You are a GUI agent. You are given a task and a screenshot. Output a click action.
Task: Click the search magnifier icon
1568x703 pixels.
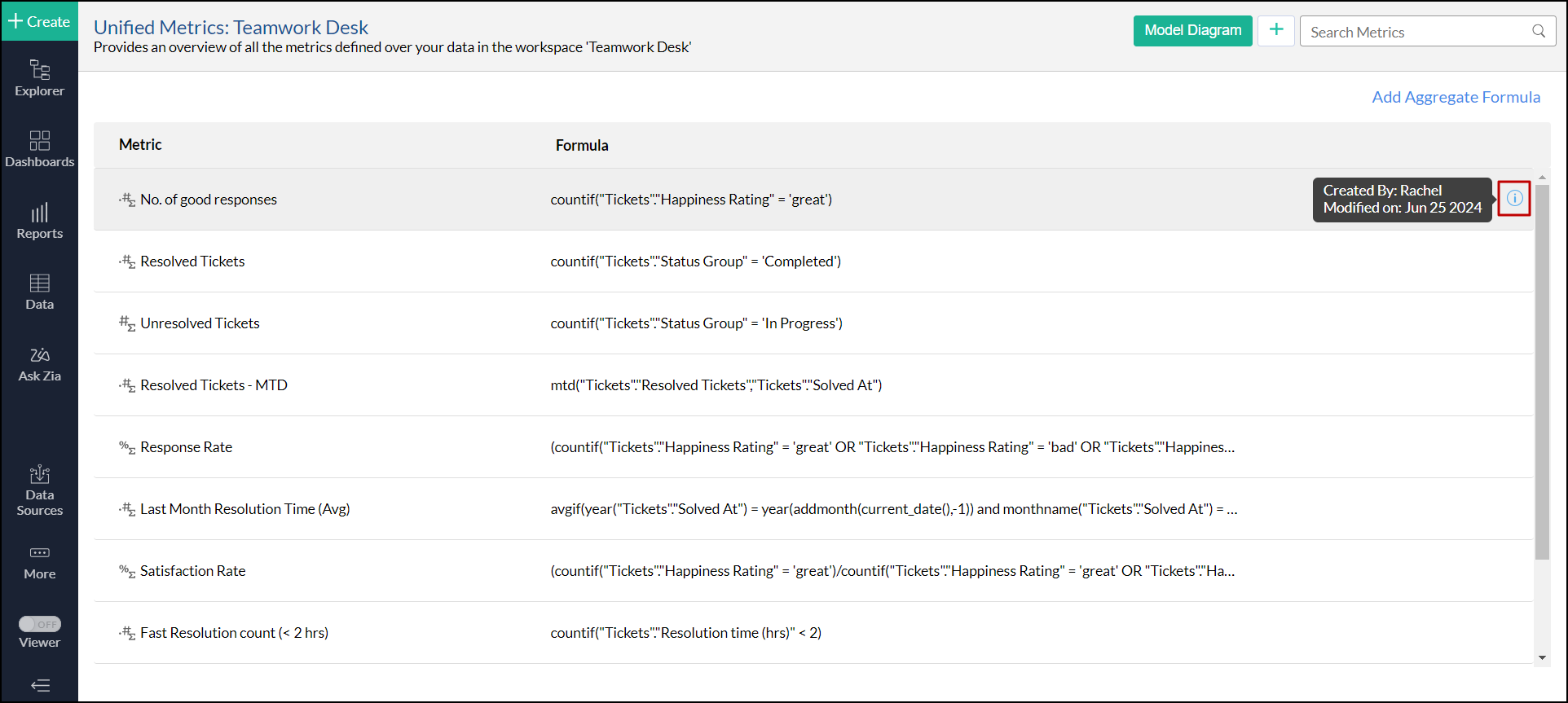pos(1539,31)
